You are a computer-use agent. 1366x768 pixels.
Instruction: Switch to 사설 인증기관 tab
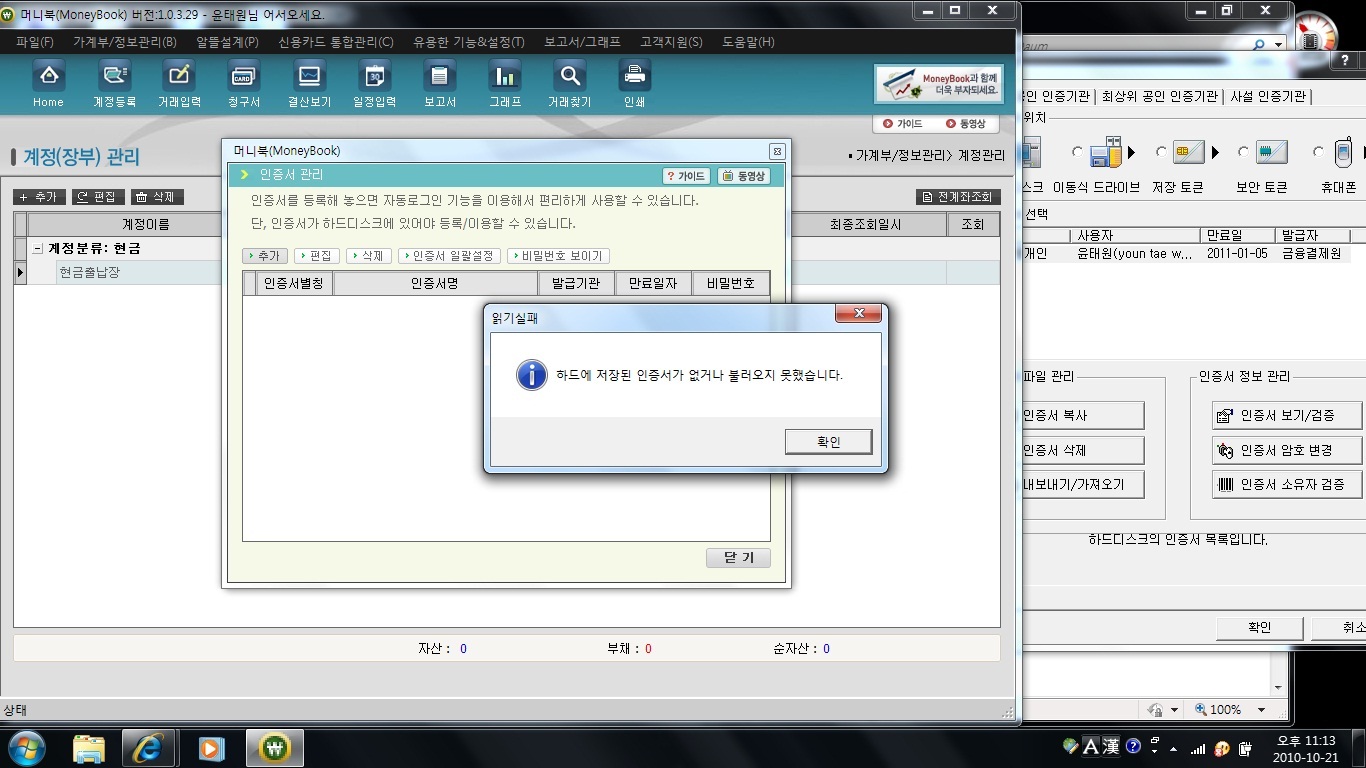[1267, 97]
